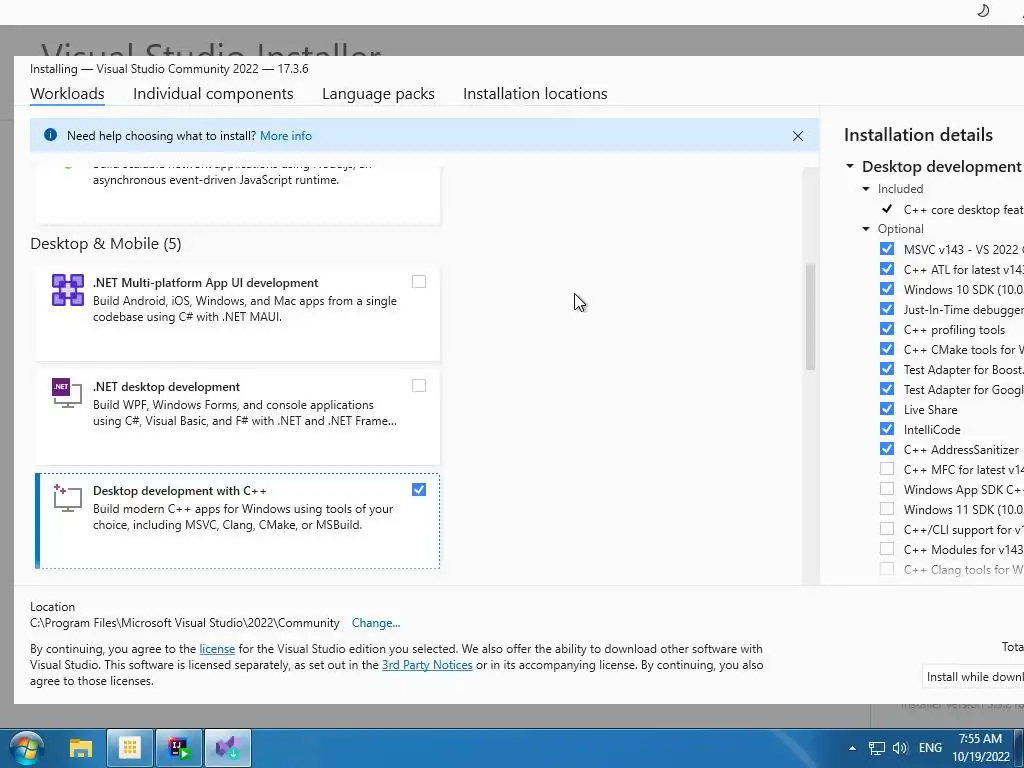Click the ENG language indicator
The width and height of the screenshot is (1024, 768).
tap(930, 748)
